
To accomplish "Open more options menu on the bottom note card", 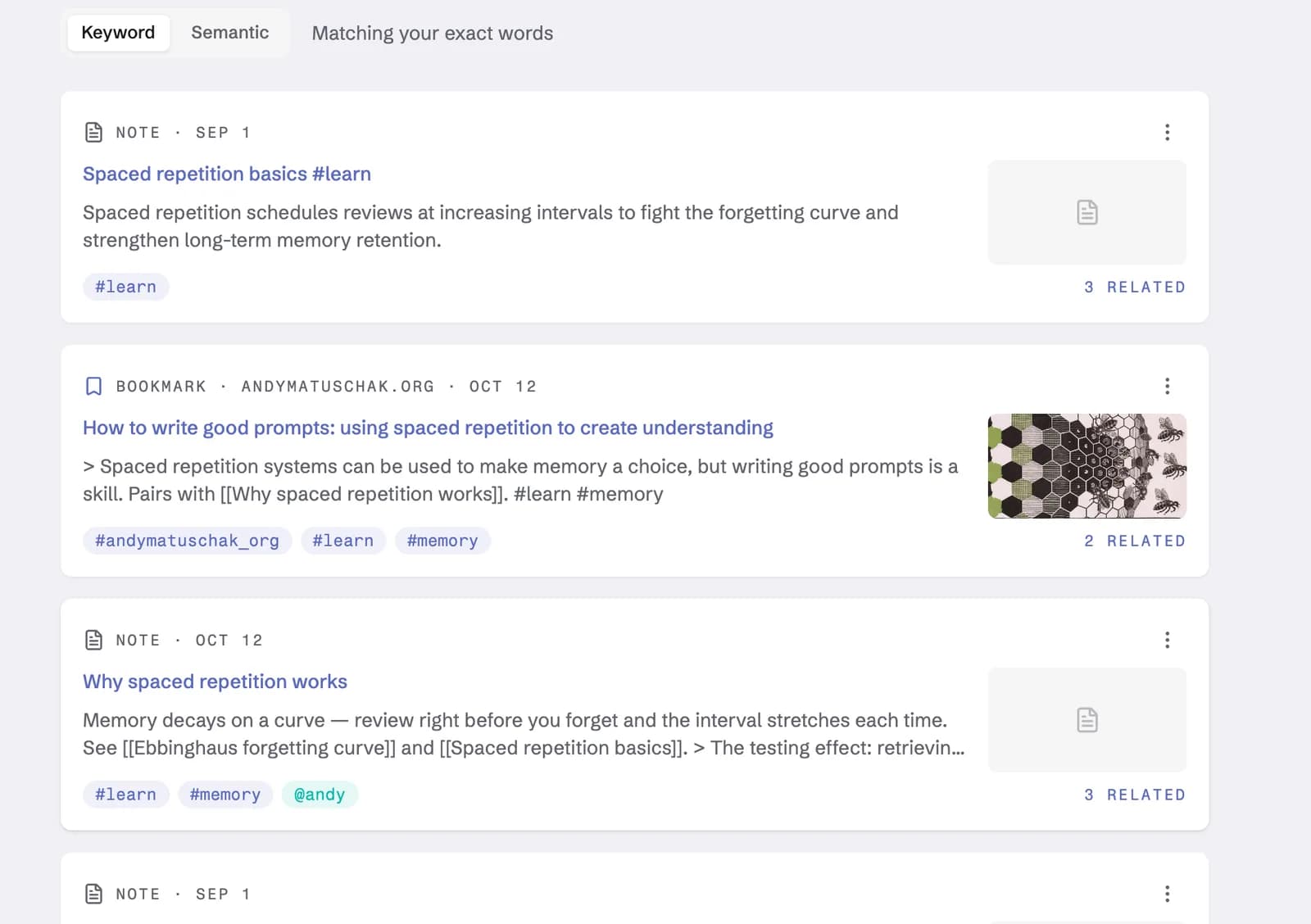I will [x=1167, y=895].
